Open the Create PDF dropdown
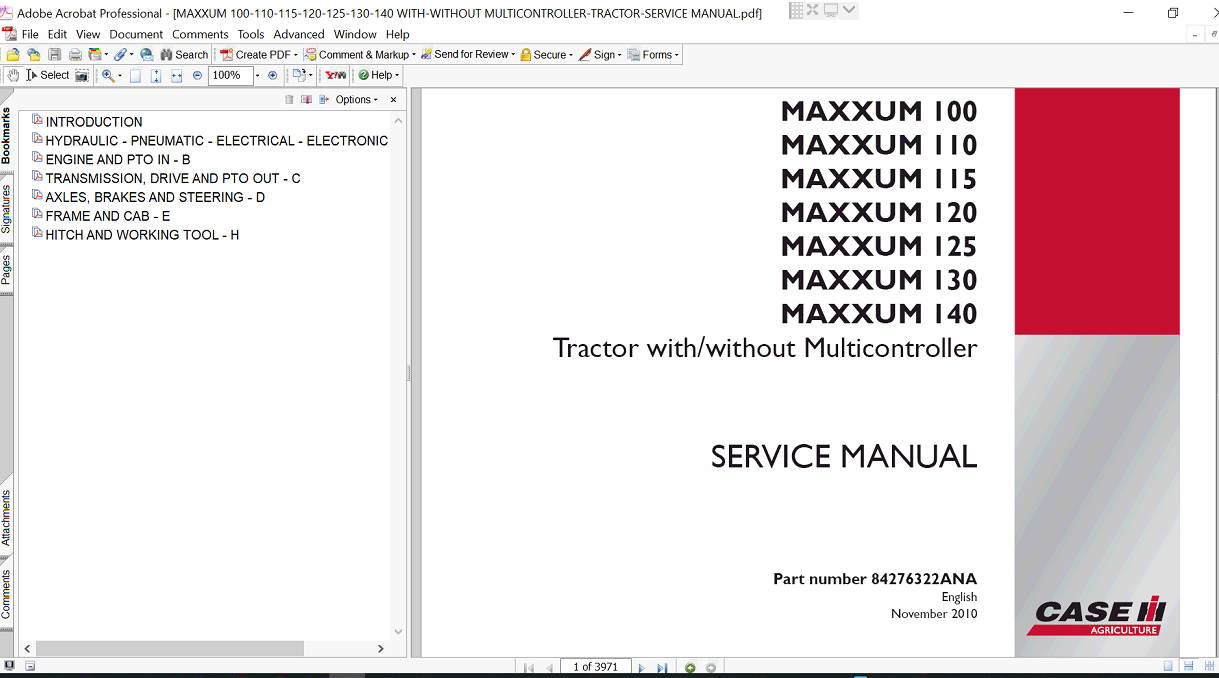Screen dimensions: 1219x678 click(x=259, y=55)
